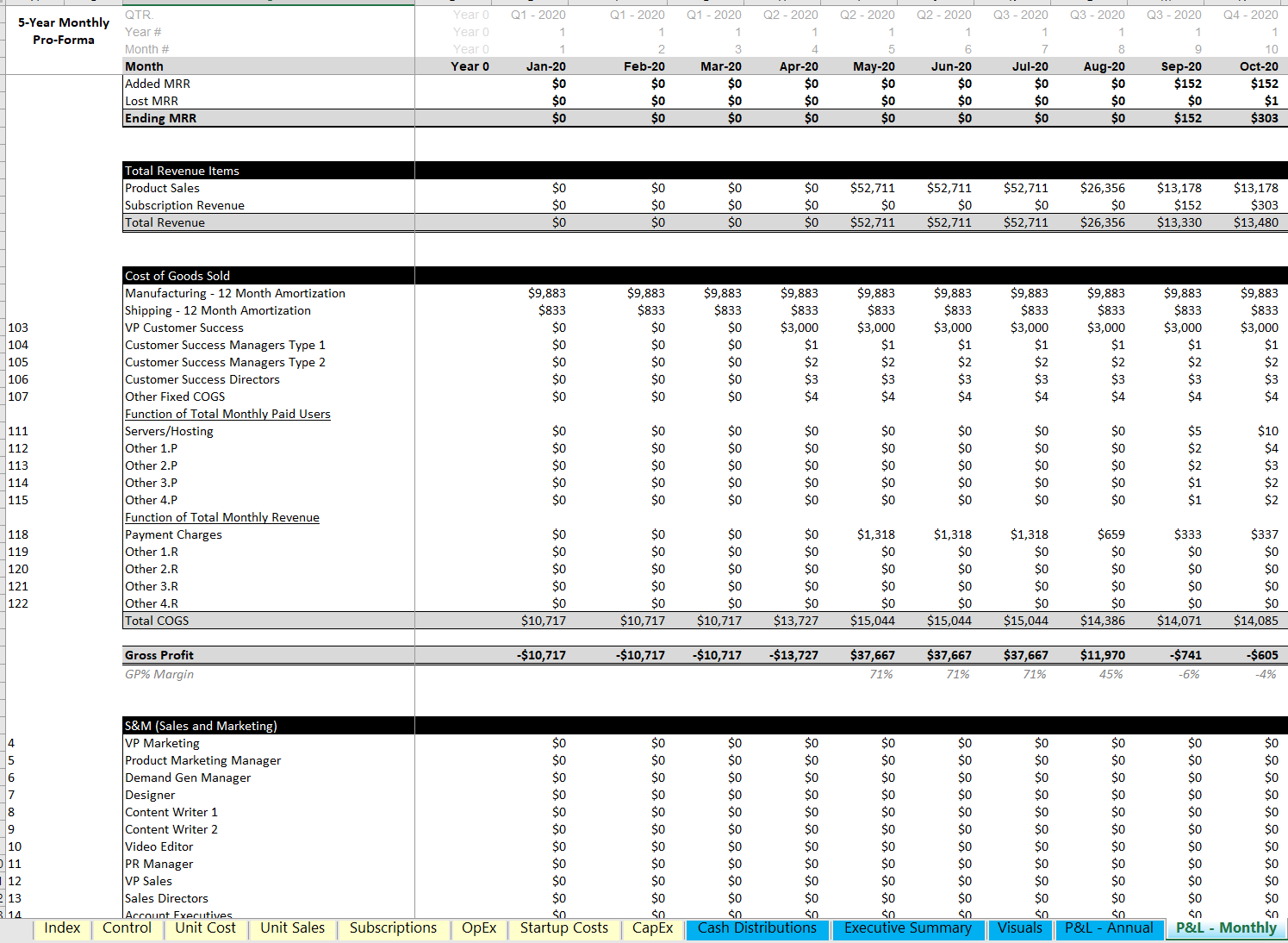Click the Total COGS row label
Screen dimensions: 1288x943
point(157,621)
